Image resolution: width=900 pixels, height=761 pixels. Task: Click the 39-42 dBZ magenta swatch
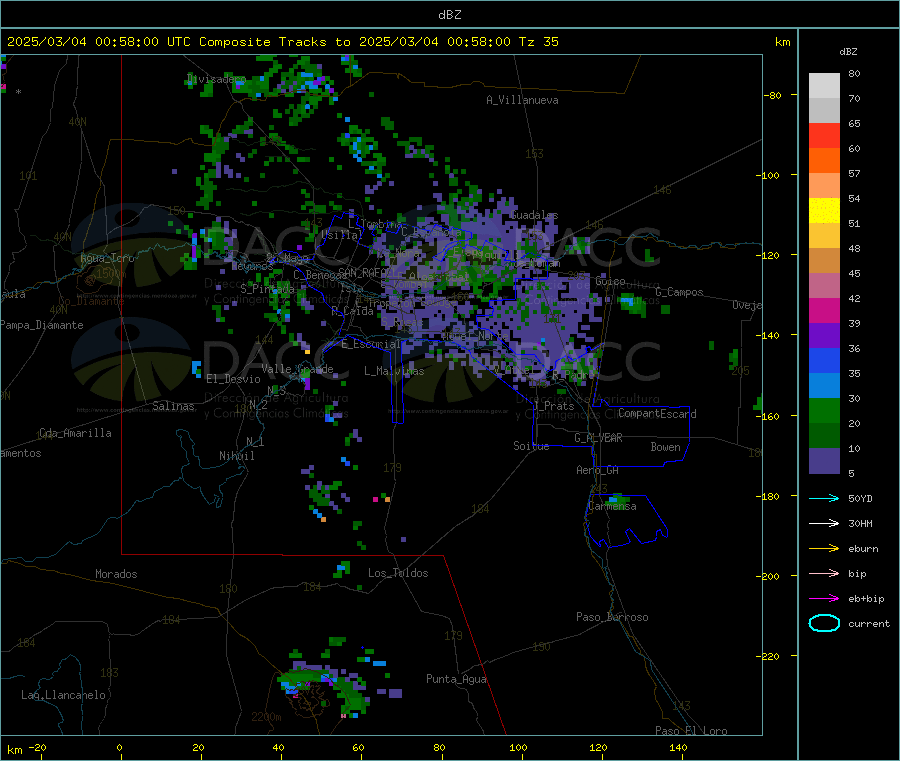(824, 310)
